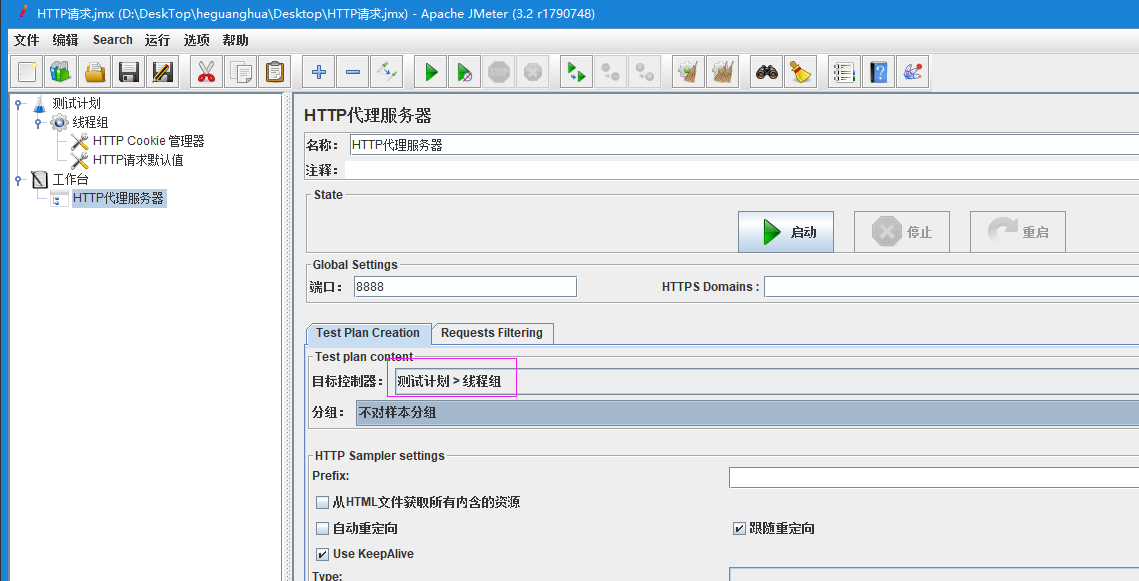Click the New test plan toolbar icon
Image resolution: width=1139 pixels, height=581 pixels.
tap(27, 72)
